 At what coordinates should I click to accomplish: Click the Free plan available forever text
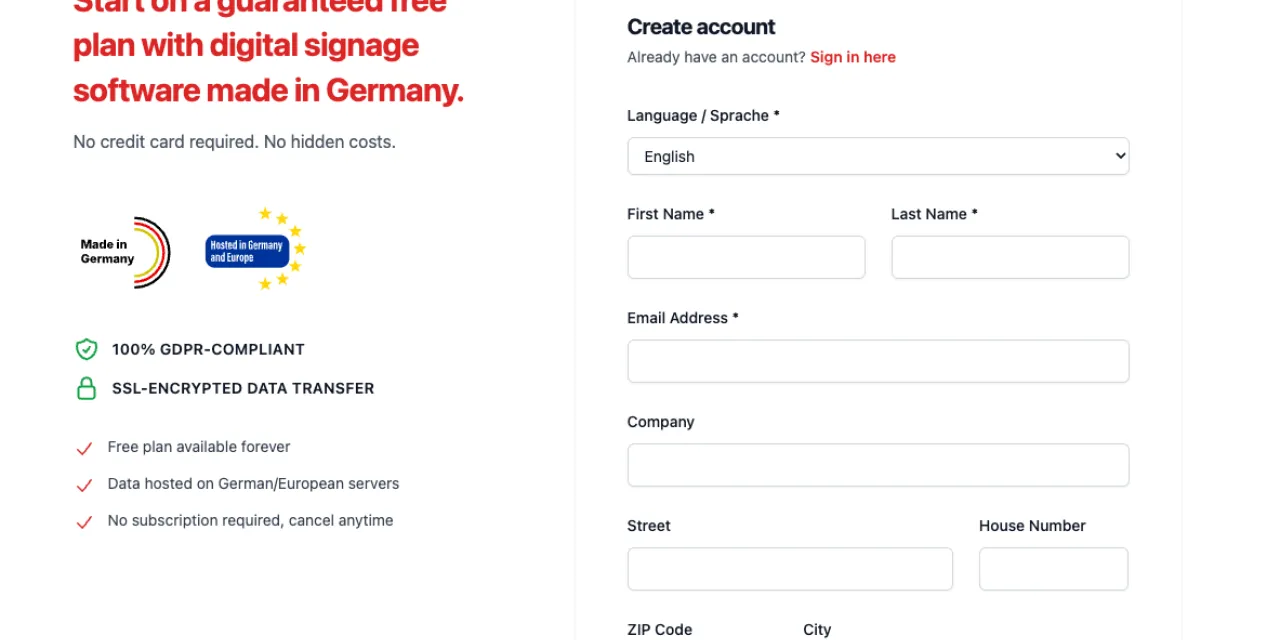[199, 447]
